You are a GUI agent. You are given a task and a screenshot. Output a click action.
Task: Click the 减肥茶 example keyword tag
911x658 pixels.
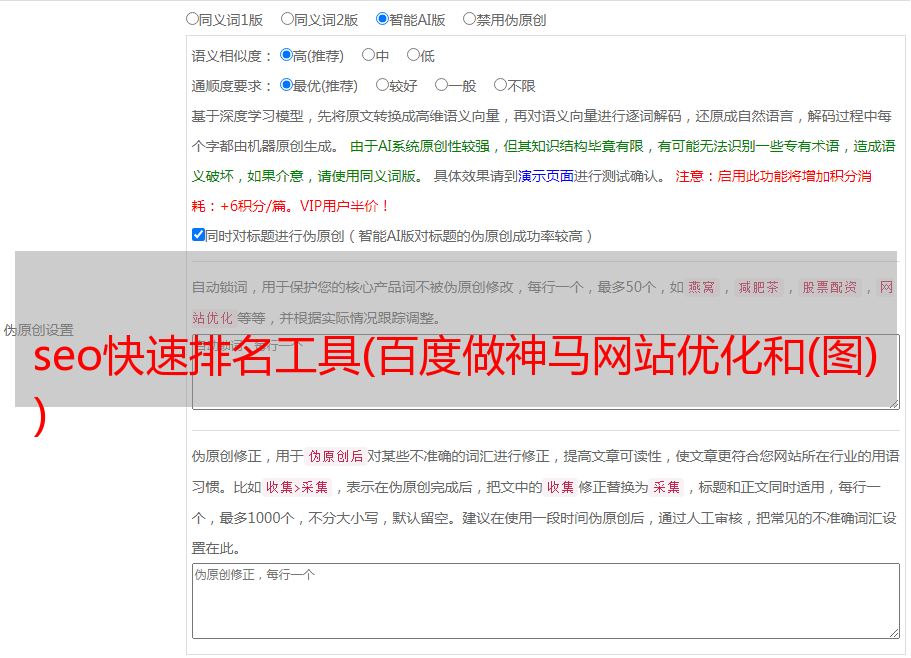[758, 287]
